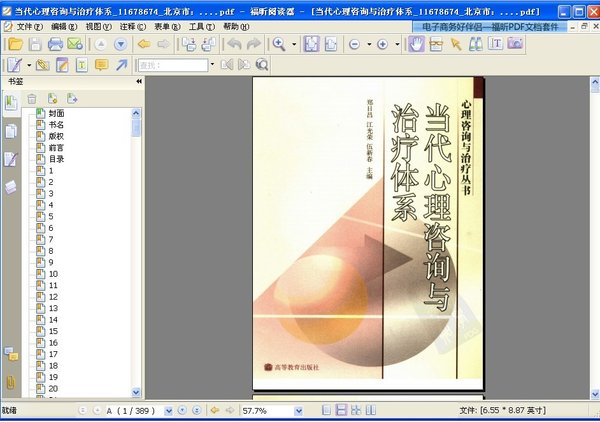Open the 工具 (Tools) menu

pos(202,27)
